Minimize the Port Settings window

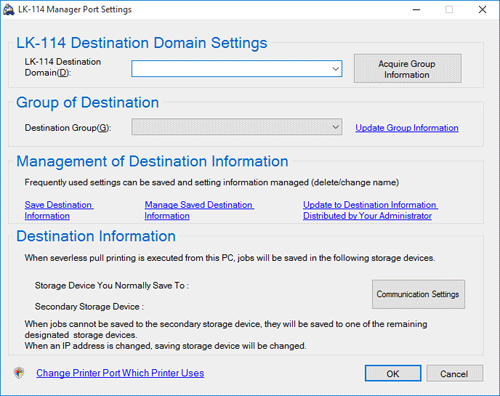(x=416, y=10)
